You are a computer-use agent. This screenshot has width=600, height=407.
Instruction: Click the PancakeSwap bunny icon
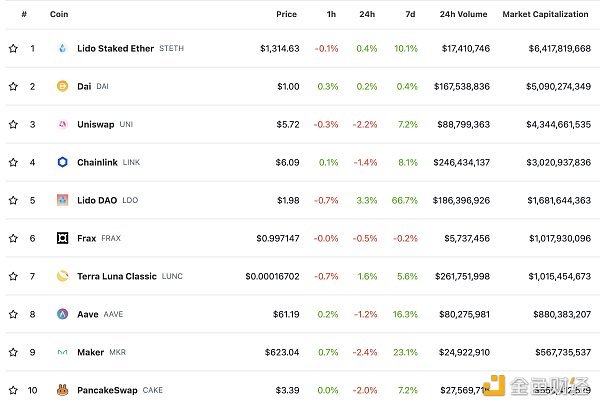point(61,390)
